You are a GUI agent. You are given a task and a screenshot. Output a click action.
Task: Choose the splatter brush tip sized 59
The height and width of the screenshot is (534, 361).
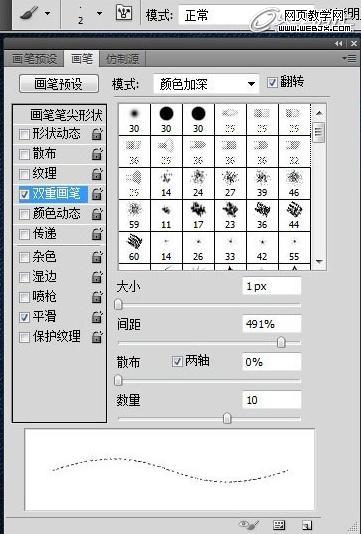click(134, 216)
